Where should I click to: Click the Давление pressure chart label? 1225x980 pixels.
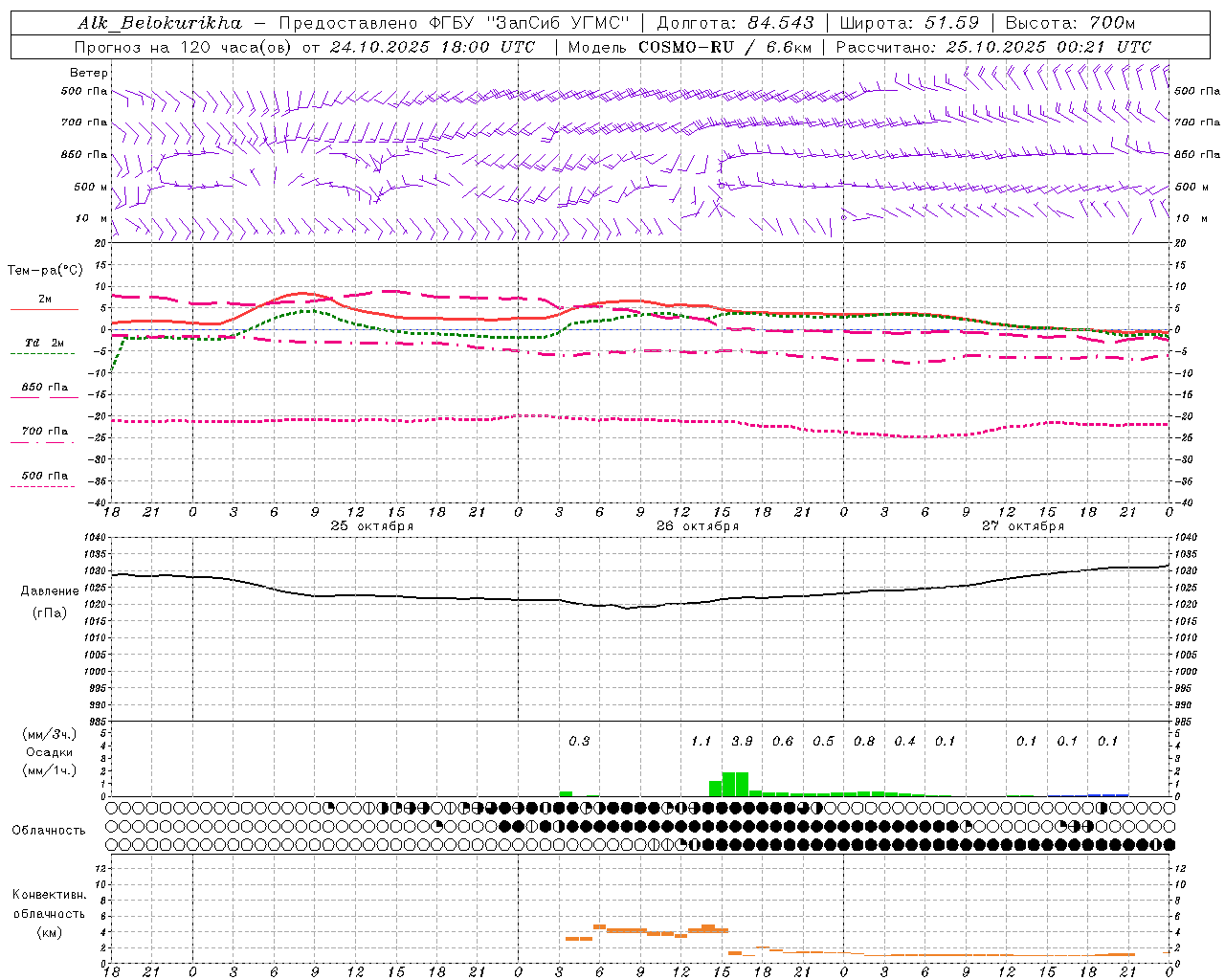coord(50,591)
